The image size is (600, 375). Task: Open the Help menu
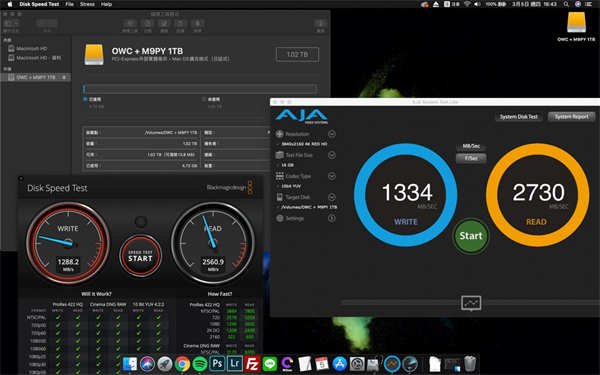tap(106, 4)
